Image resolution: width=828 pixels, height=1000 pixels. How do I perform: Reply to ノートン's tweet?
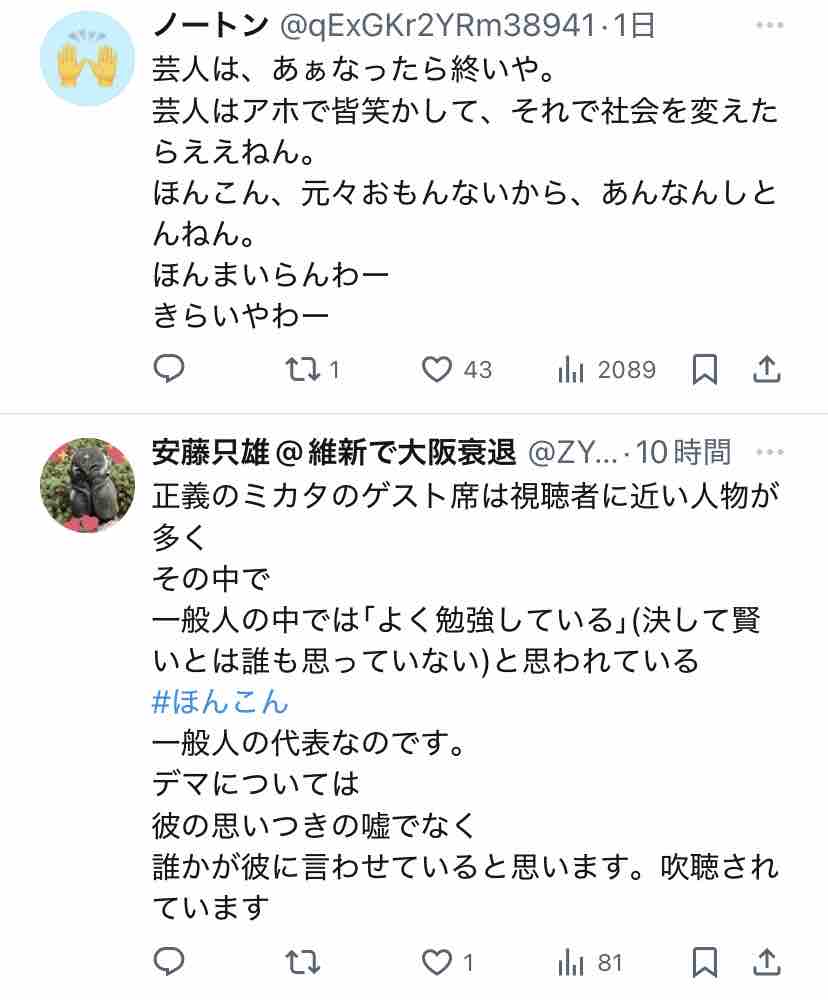click(169, 370)
